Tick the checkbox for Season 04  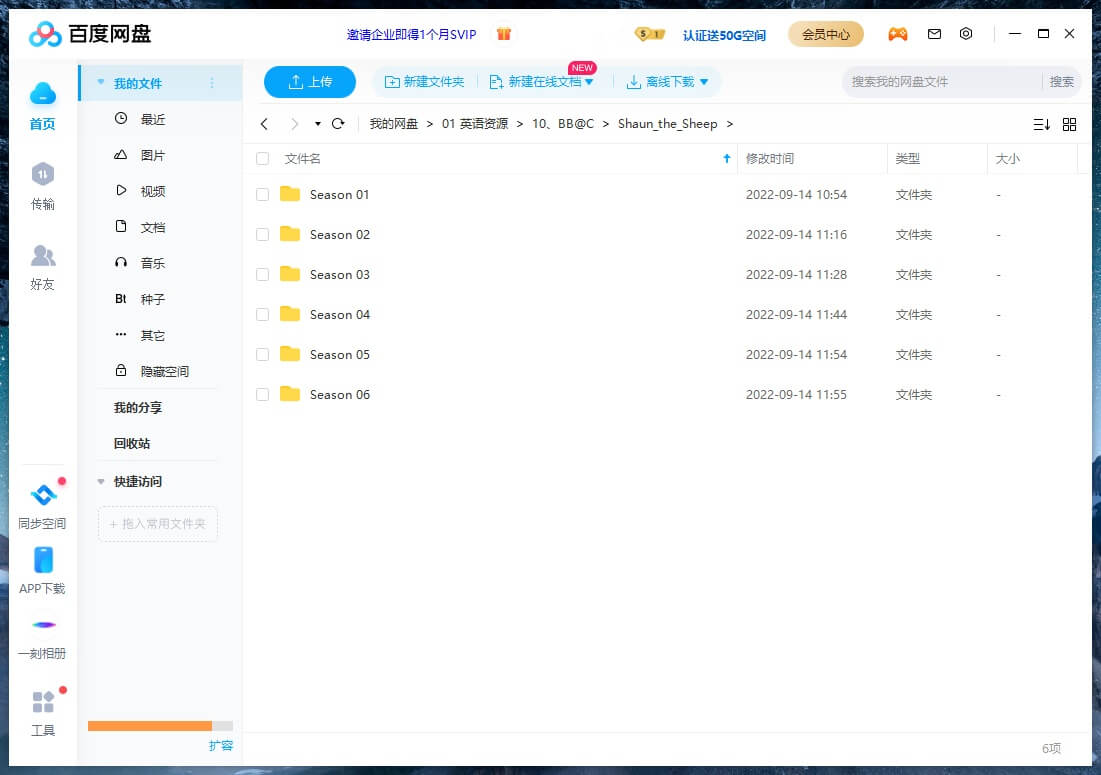[263, 315]
